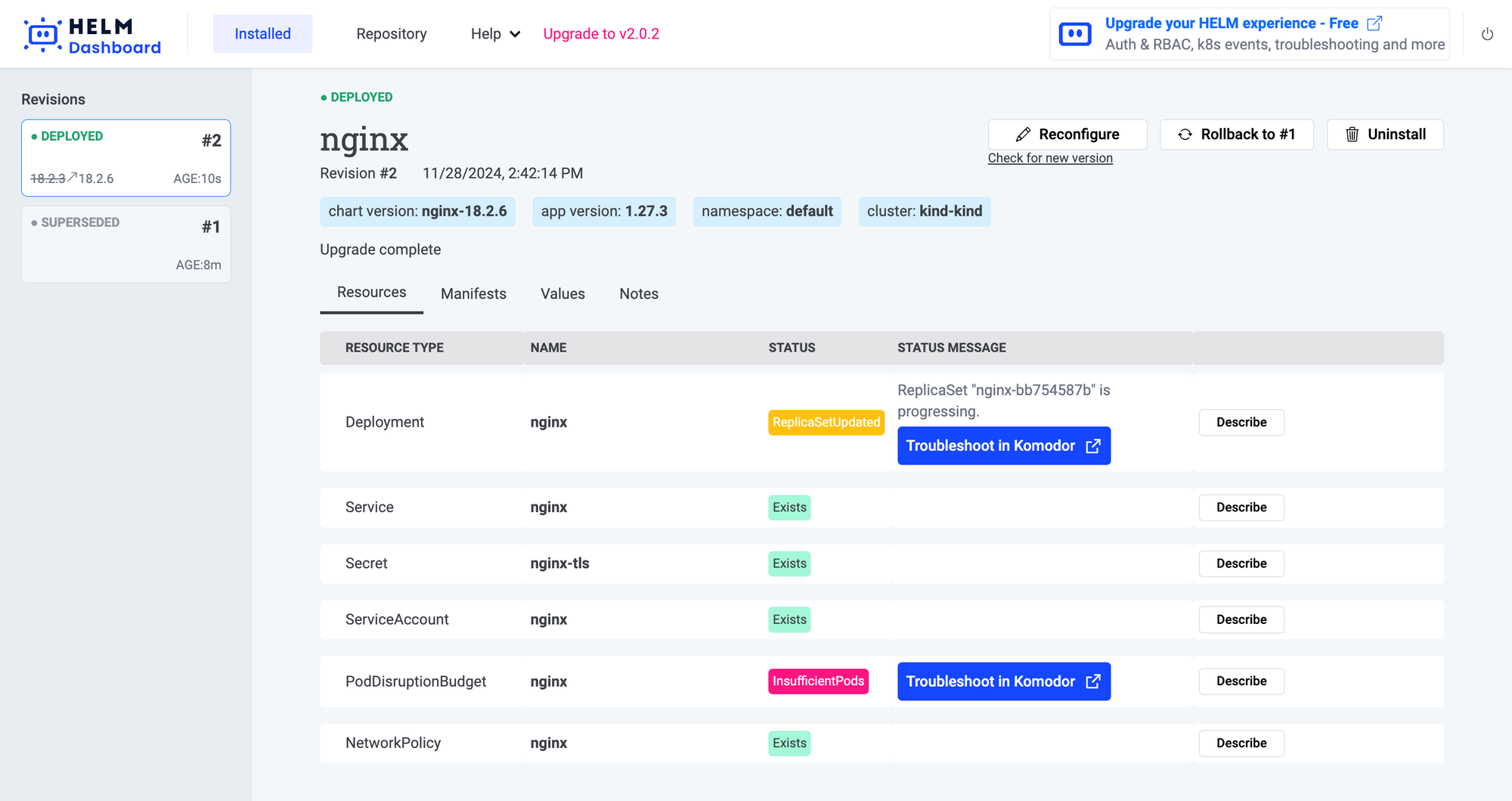This screenshot has width=1512, height=801.
Task: Click Exists badge in NetworkPolicy row
Action: [789, 744]
